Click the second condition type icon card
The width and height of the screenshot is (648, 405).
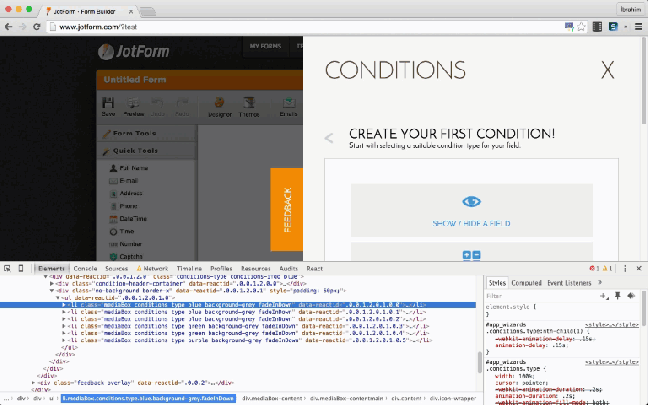[471, 254]
